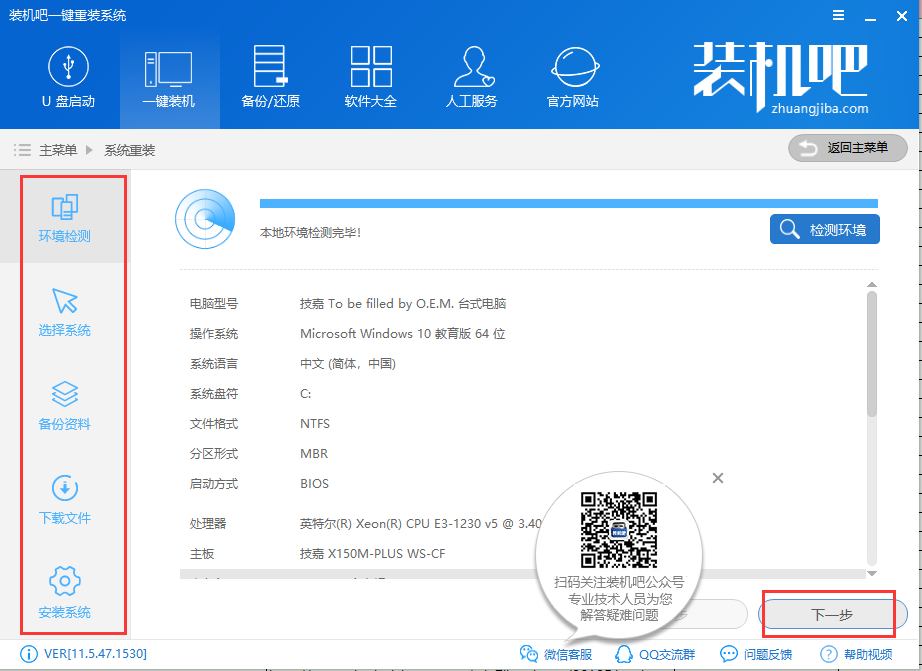Close the 装机吧 application window
The height and width of the screenshot is (671, 922).
click(x=902, y=16)
